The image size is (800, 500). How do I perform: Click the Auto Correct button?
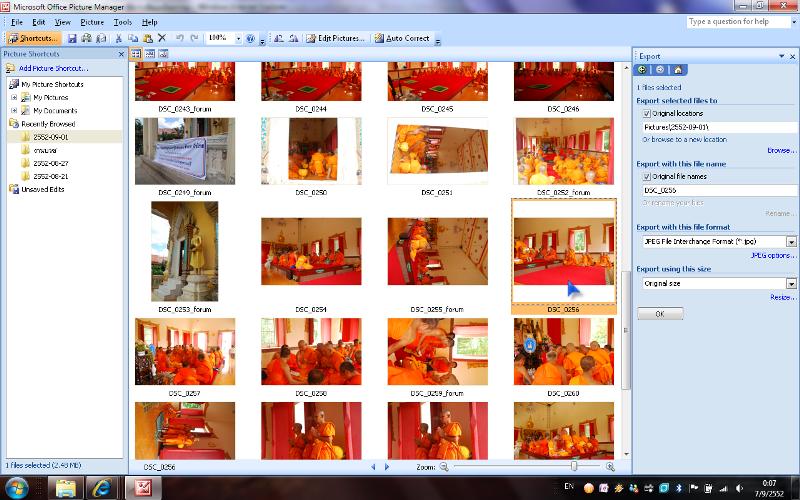coord(402,38)
